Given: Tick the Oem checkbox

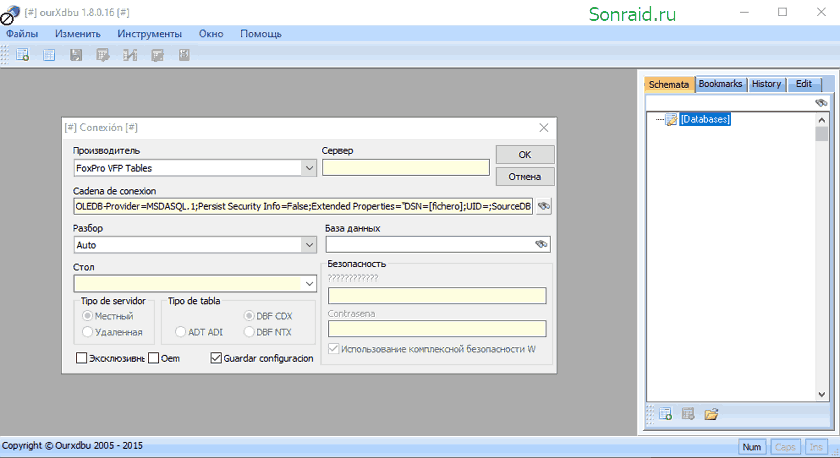Looking at the screenshot, I should (154, 358).
